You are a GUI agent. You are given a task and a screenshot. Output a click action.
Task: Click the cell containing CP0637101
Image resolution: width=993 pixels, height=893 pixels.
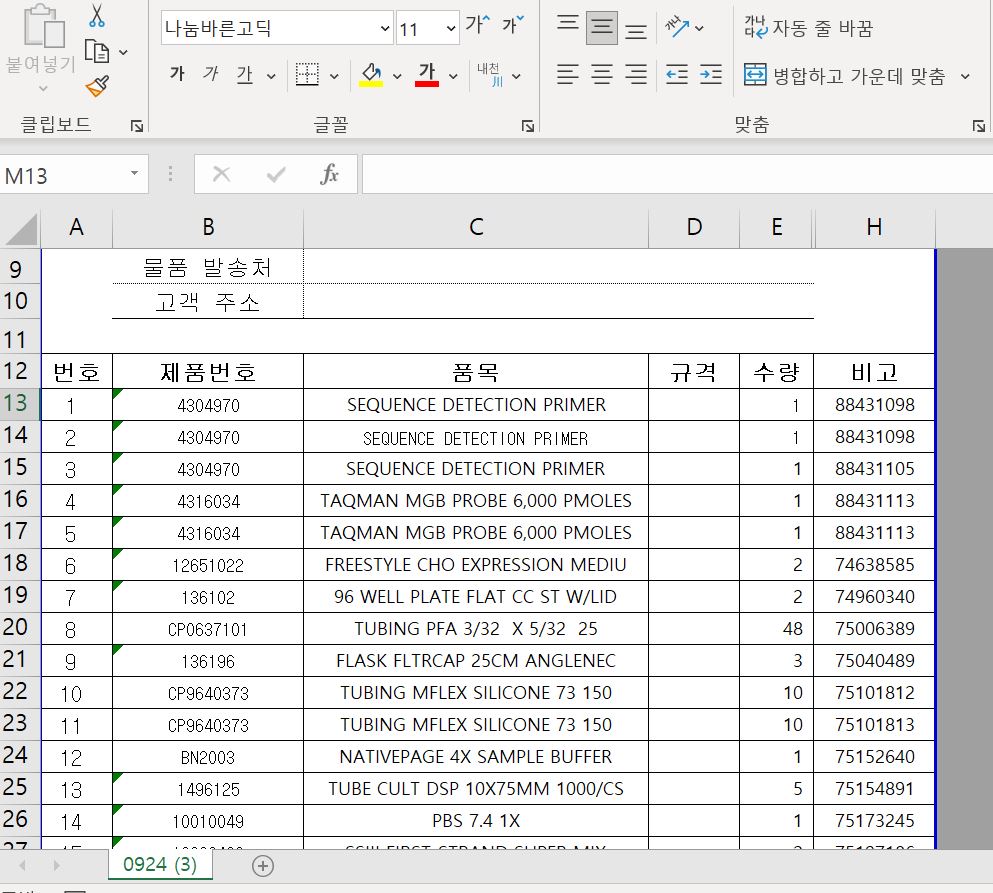coord(208,629)
